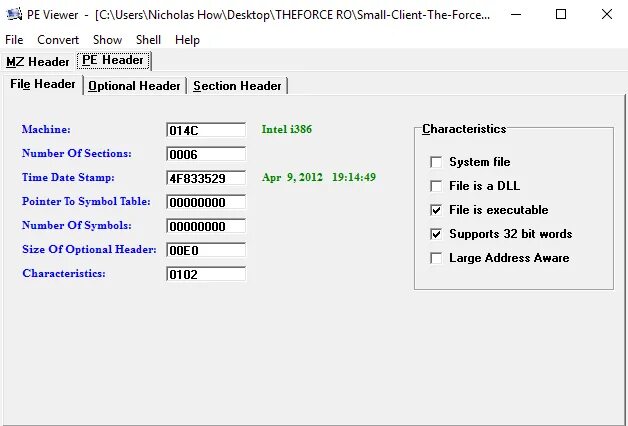The height and width of the screenshot is (426, 628).
Task: Toggle the System file checkbox
Action: coord(436,162)
